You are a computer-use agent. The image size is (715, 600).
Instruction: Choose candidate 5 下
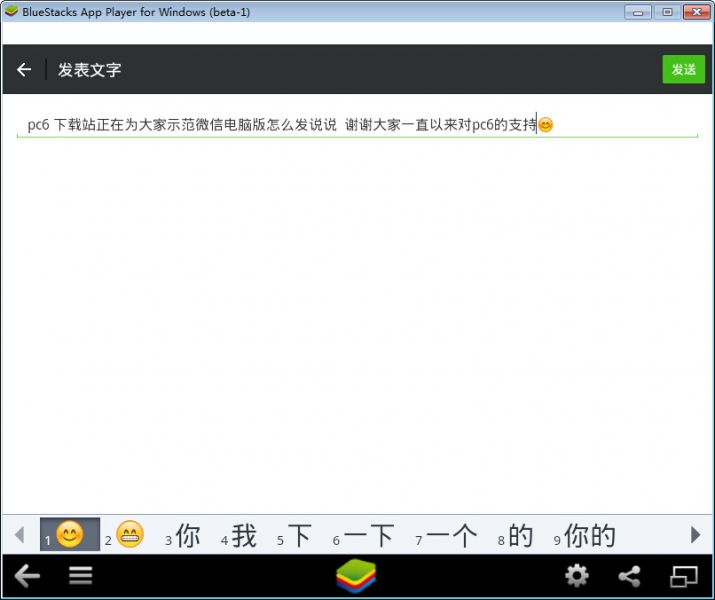(x=294, y=535)
